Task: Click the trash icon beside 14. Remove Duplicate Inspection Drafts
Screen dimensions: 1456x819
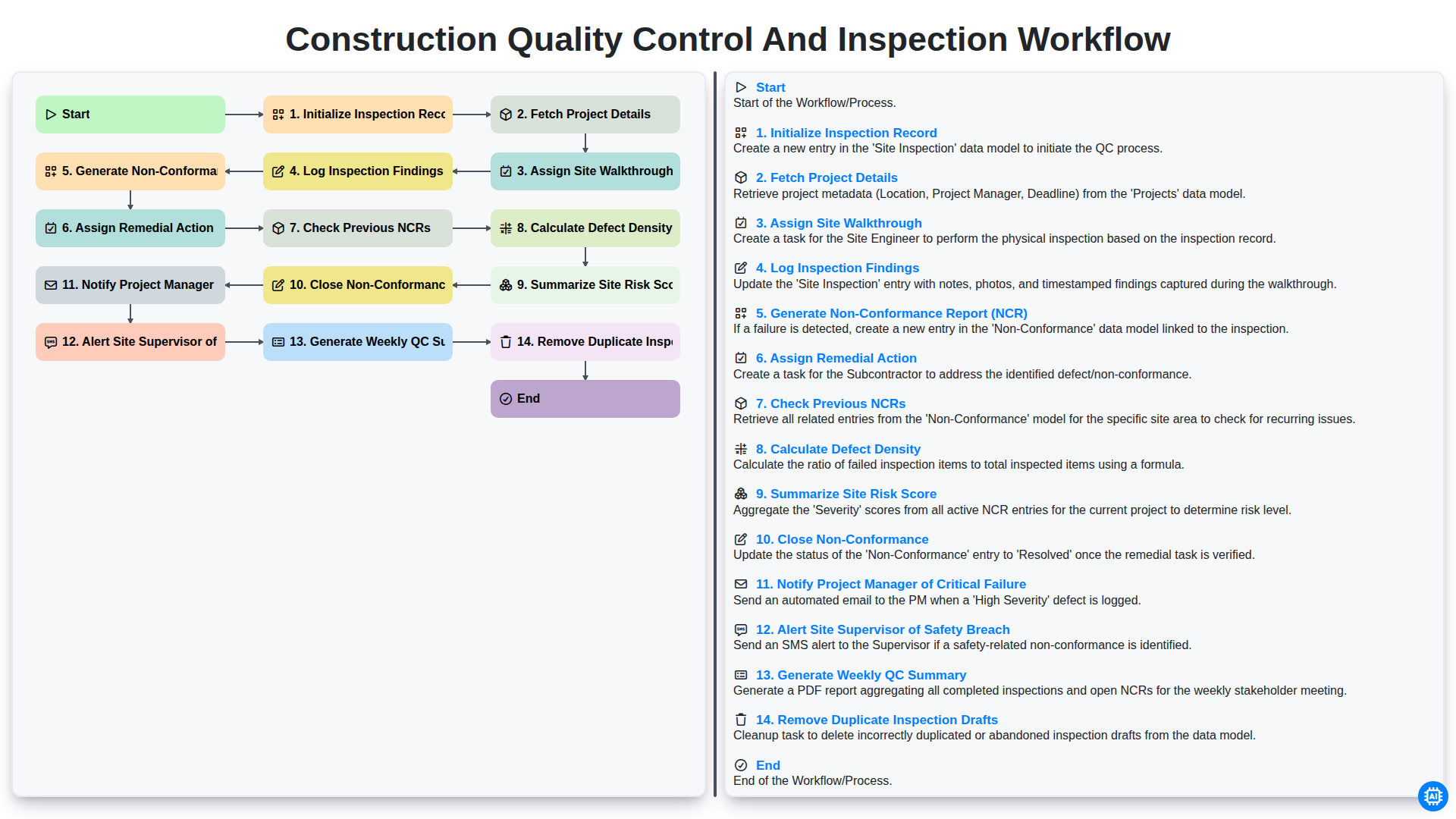Action: tap(741, 720)
